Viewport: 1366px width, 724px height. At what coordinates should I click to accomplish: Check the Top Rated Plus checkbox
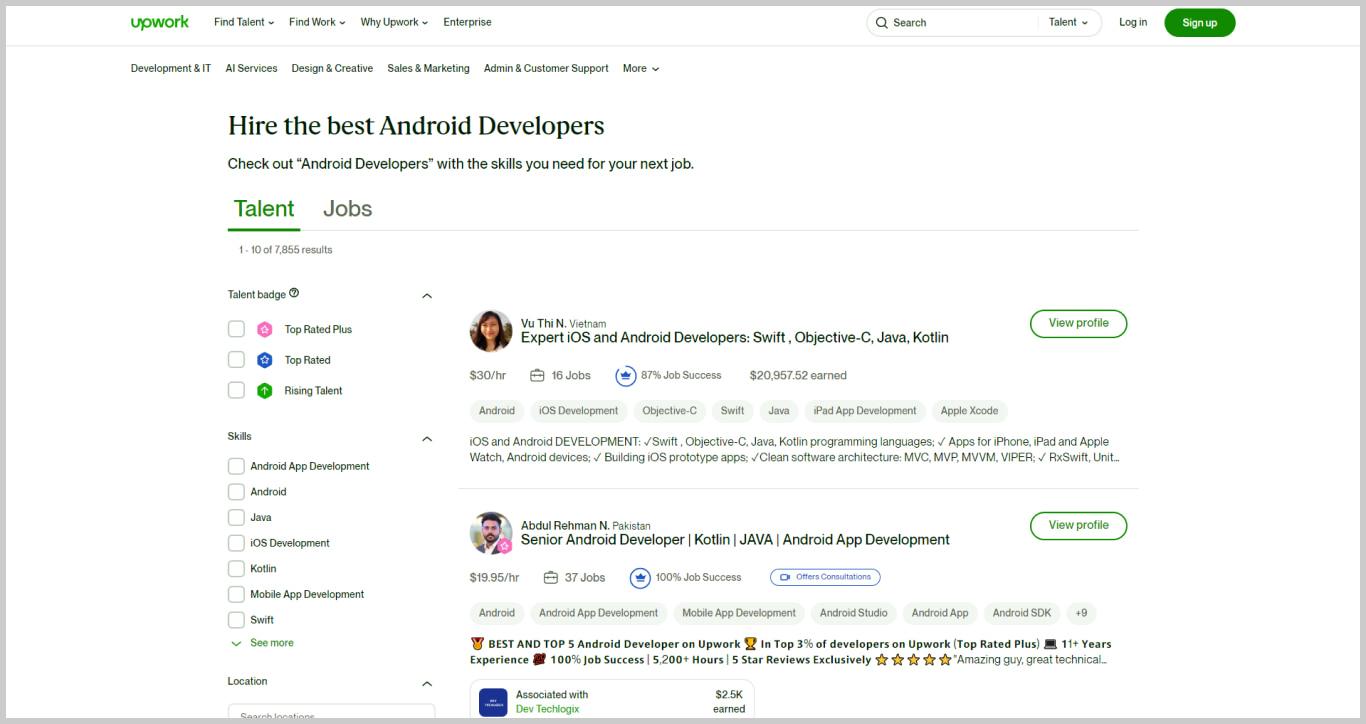(x=236, y=329)
